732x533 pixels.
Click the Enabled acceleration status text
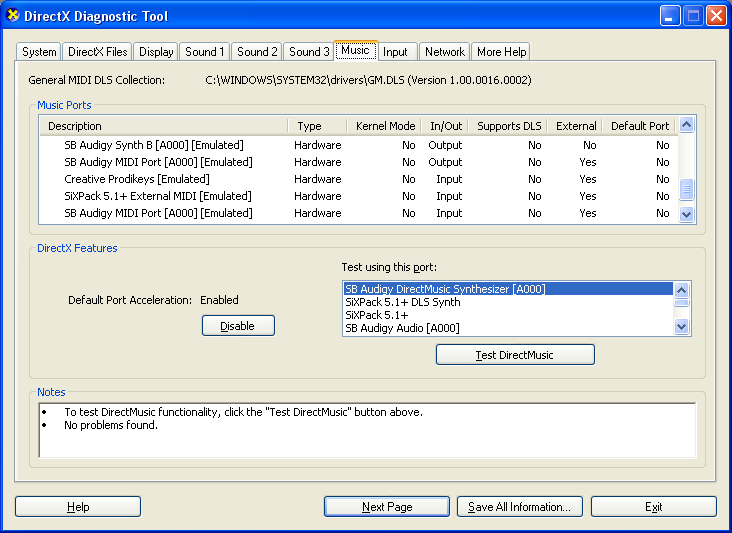click(219, 300)
